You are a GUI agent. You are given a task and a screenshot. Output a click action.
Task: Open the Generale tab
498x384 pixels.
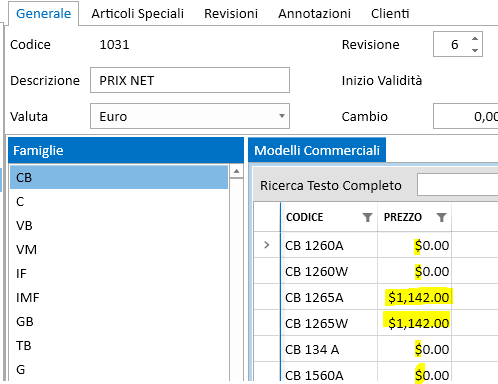[43, 13]
